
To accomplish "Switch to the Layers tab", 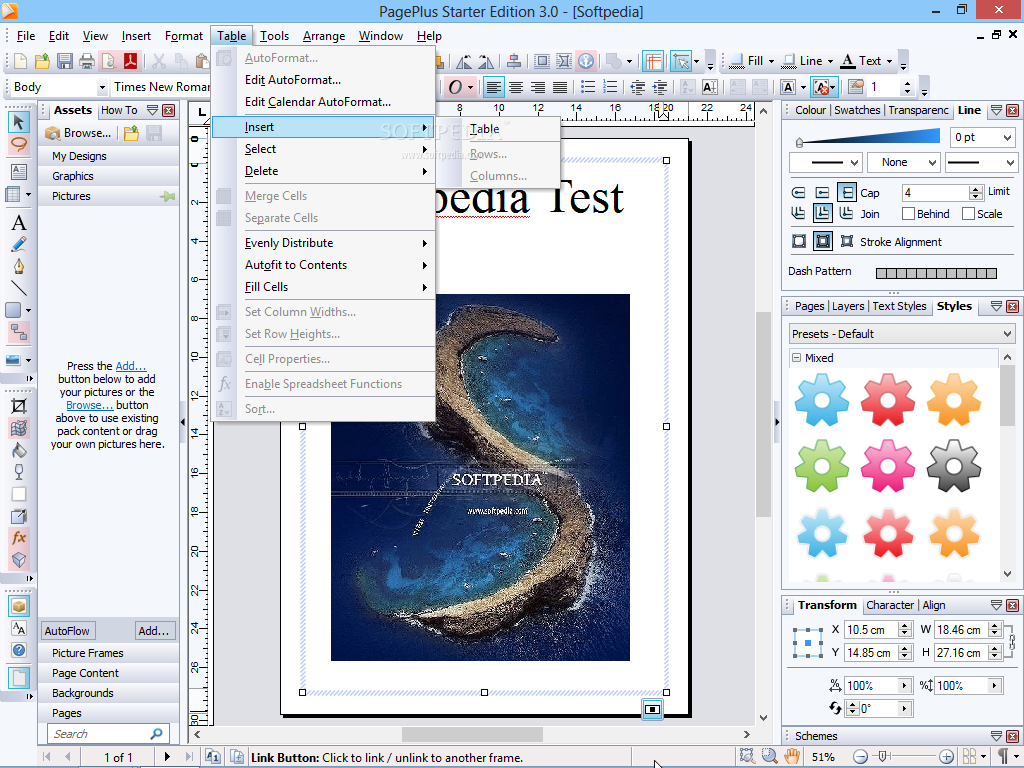I will coord(848,306).
